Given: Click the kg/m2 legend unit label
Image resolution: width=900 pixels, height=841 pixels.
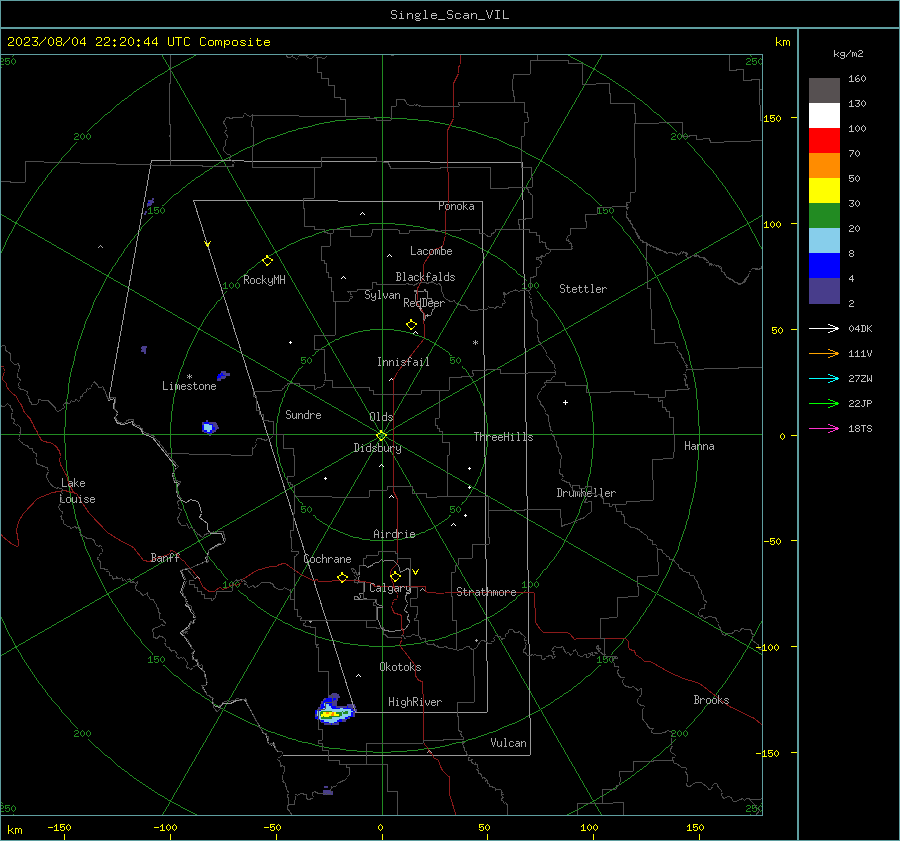Looking at the screenshot, I should pyautogui.click(x=848, y=54).
